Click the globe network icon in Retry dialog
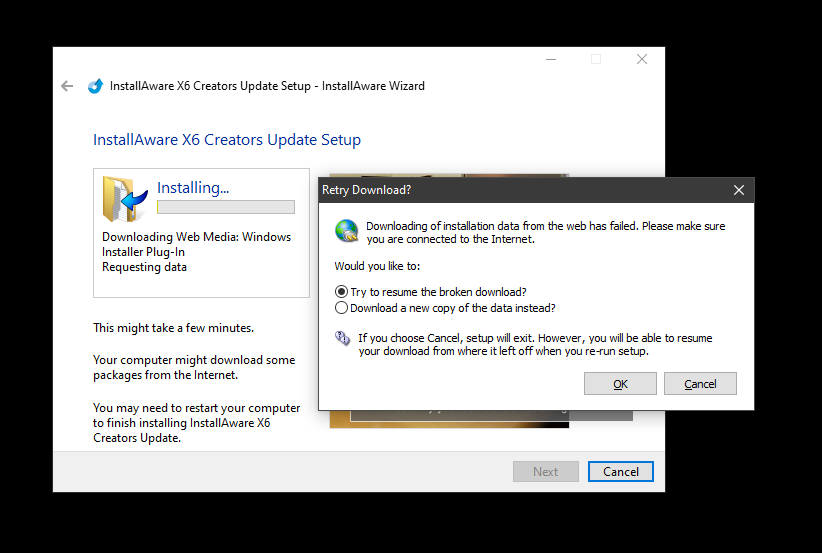This screenshot has height=553, width=822. (346, 231)
